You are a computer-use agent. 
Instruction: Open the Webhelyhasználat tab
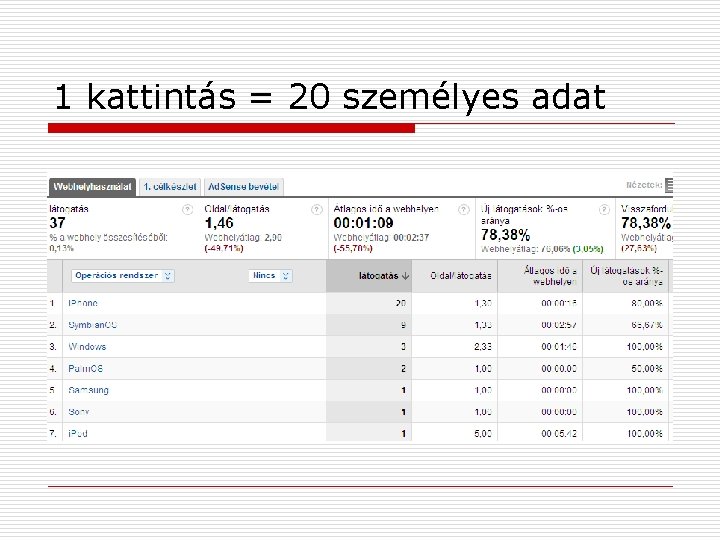(x=92, y=187)
